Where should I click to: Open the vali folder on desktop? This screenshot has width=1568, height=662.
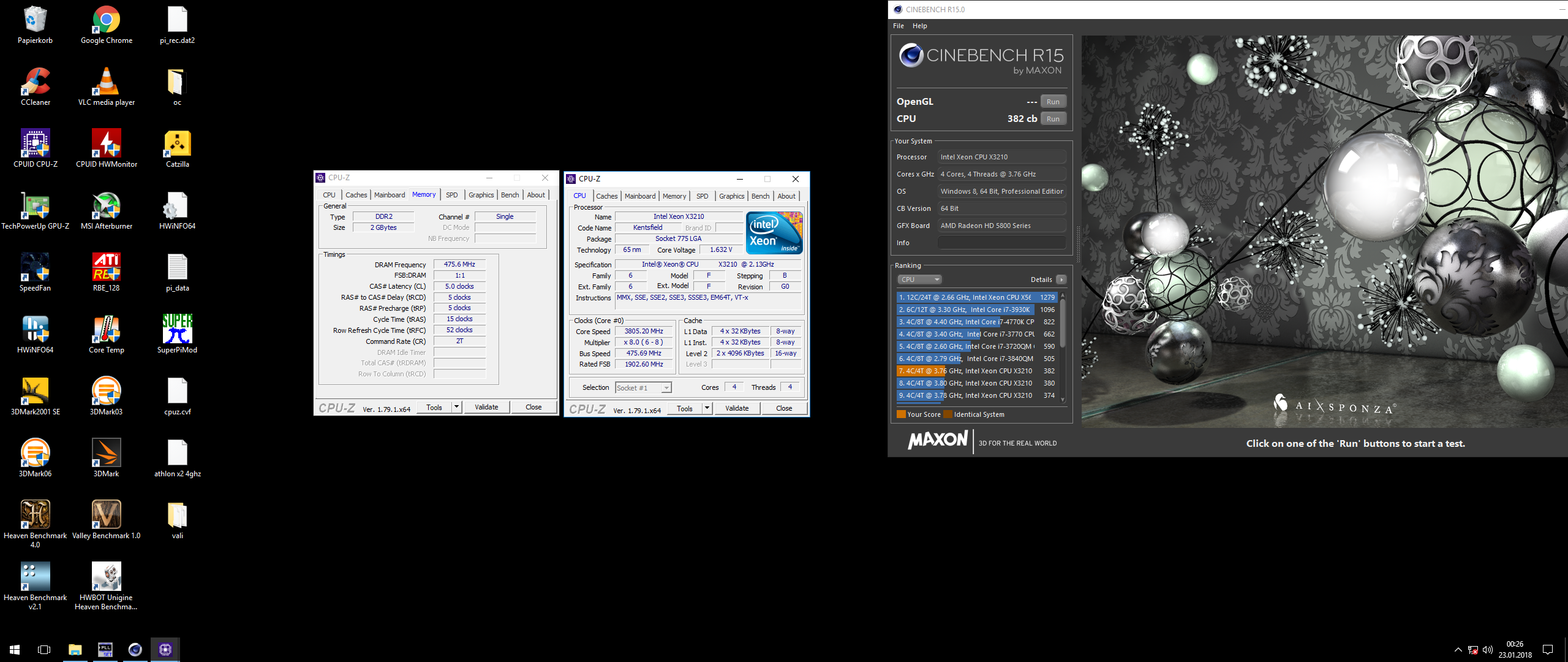[x=178, y=520]
